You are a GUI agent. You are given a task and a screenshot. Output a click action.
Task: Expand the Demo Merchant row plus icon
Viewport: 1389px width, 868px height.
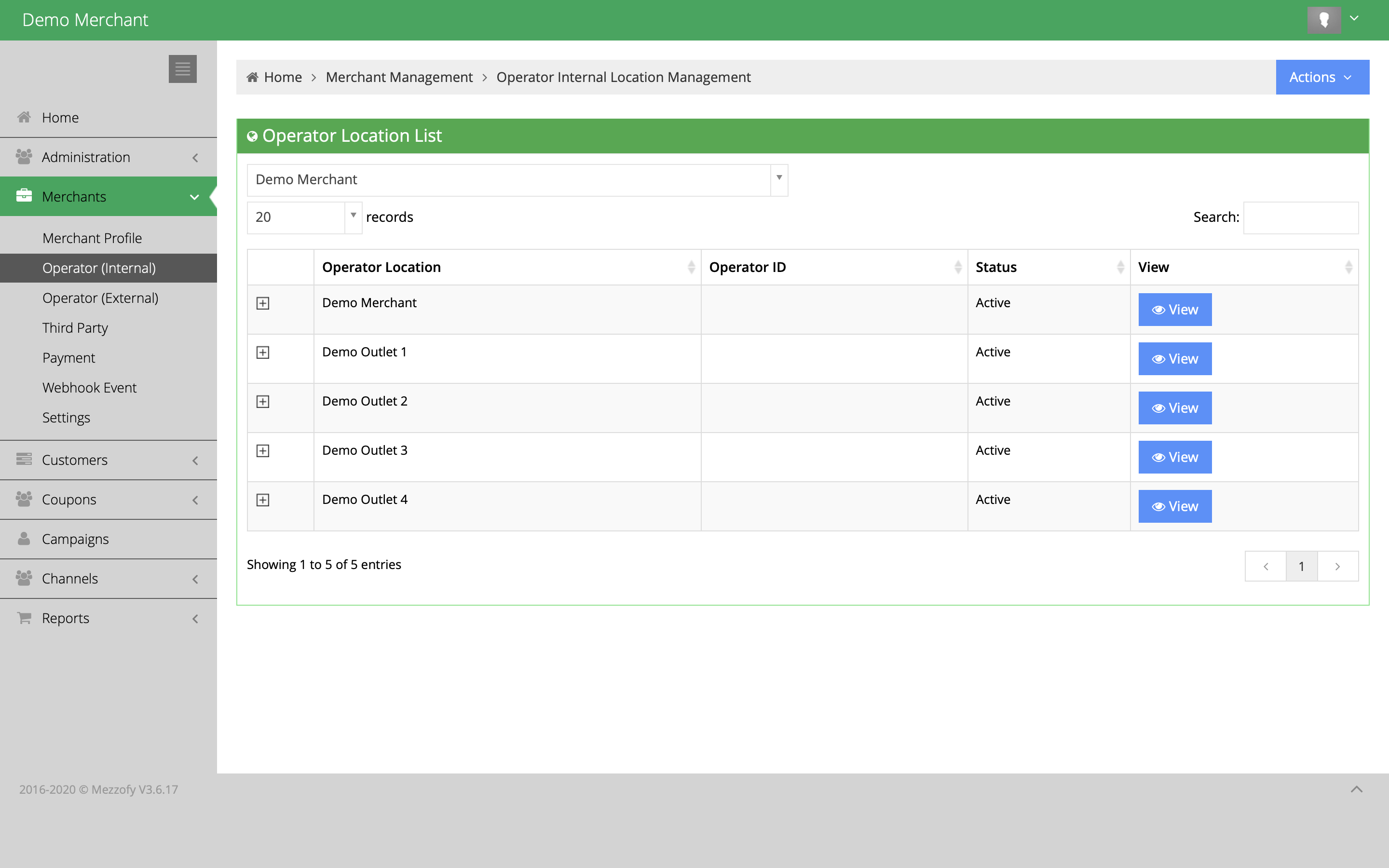(263, 303)
